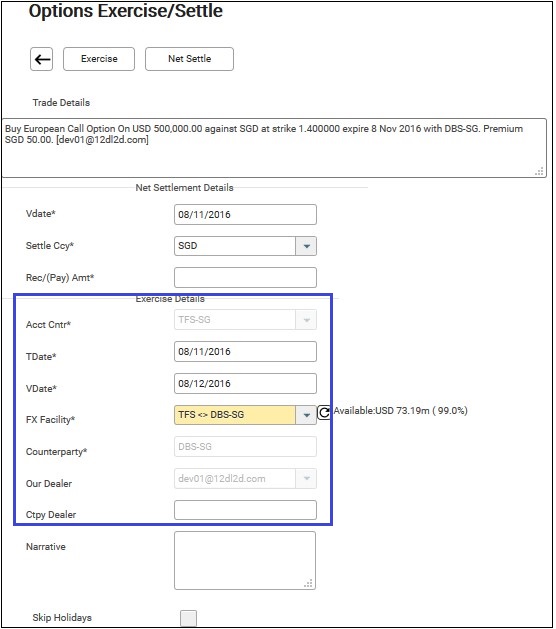The image size is (556, 629).
Task: Click the back arrow button
Action: pos(42,59)
